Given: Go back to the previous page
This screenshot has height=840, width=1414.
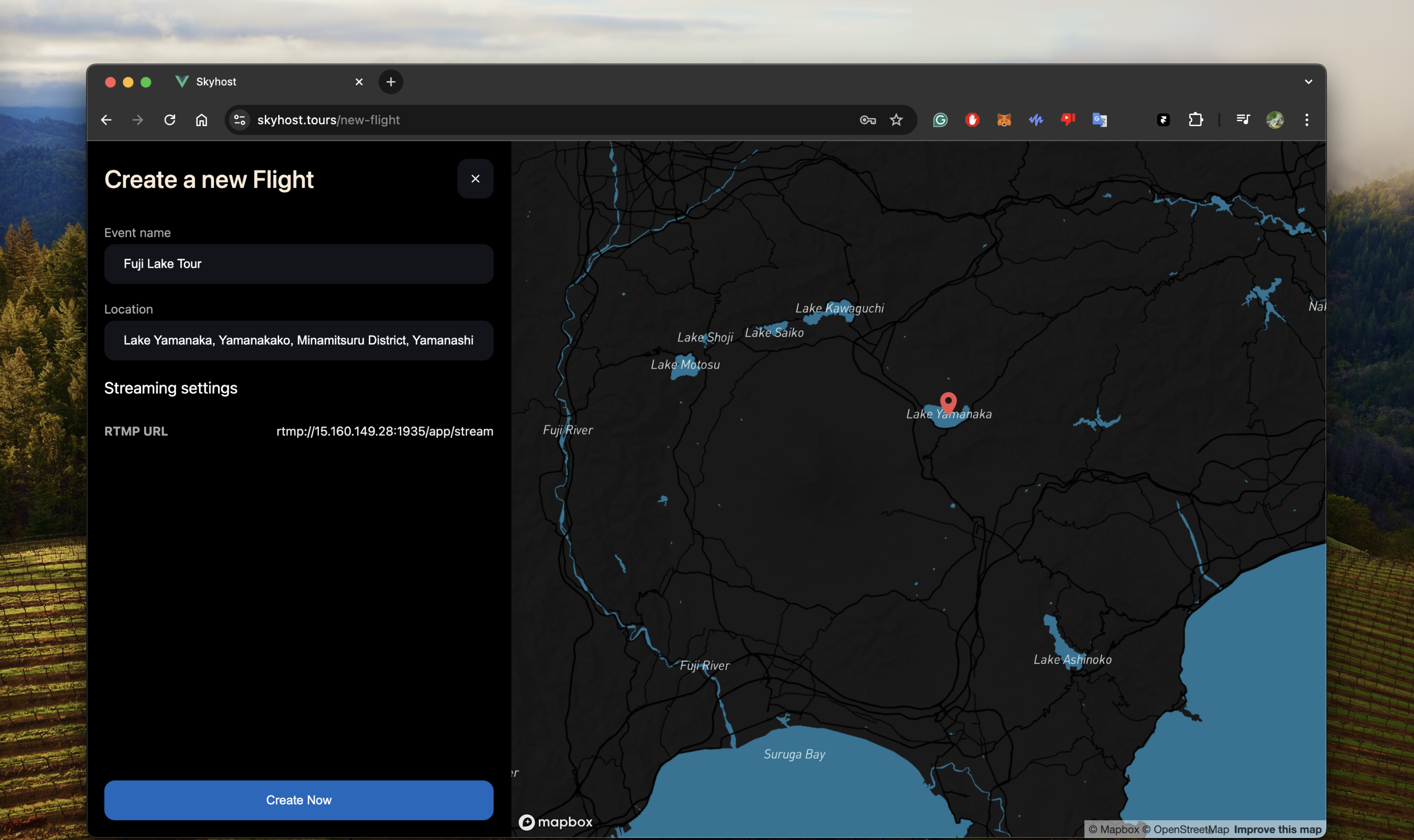Looking at the screenshot, I should 106,120.
